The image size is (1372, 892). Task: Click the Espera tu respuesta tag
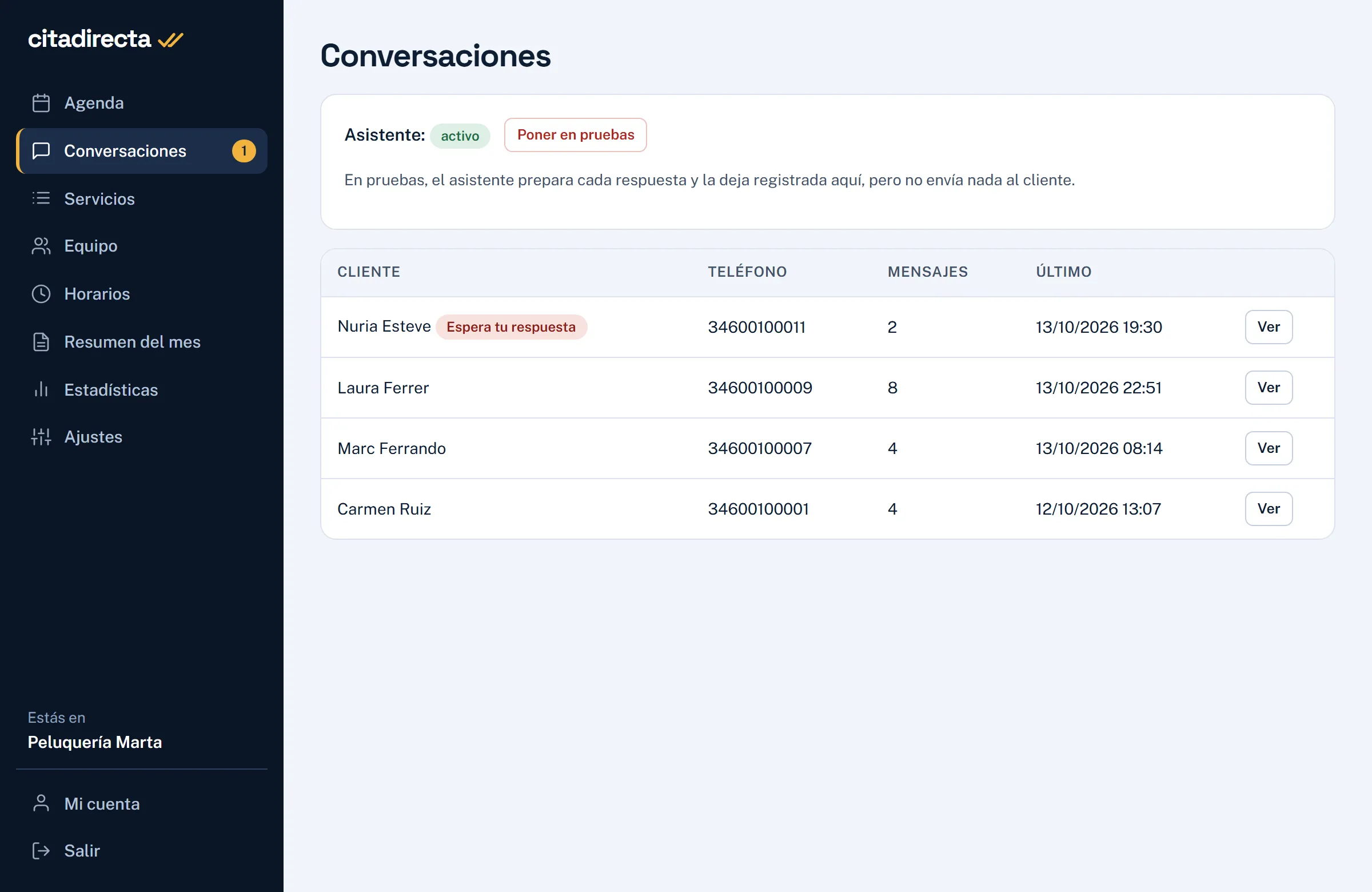(x=510, y=327)
